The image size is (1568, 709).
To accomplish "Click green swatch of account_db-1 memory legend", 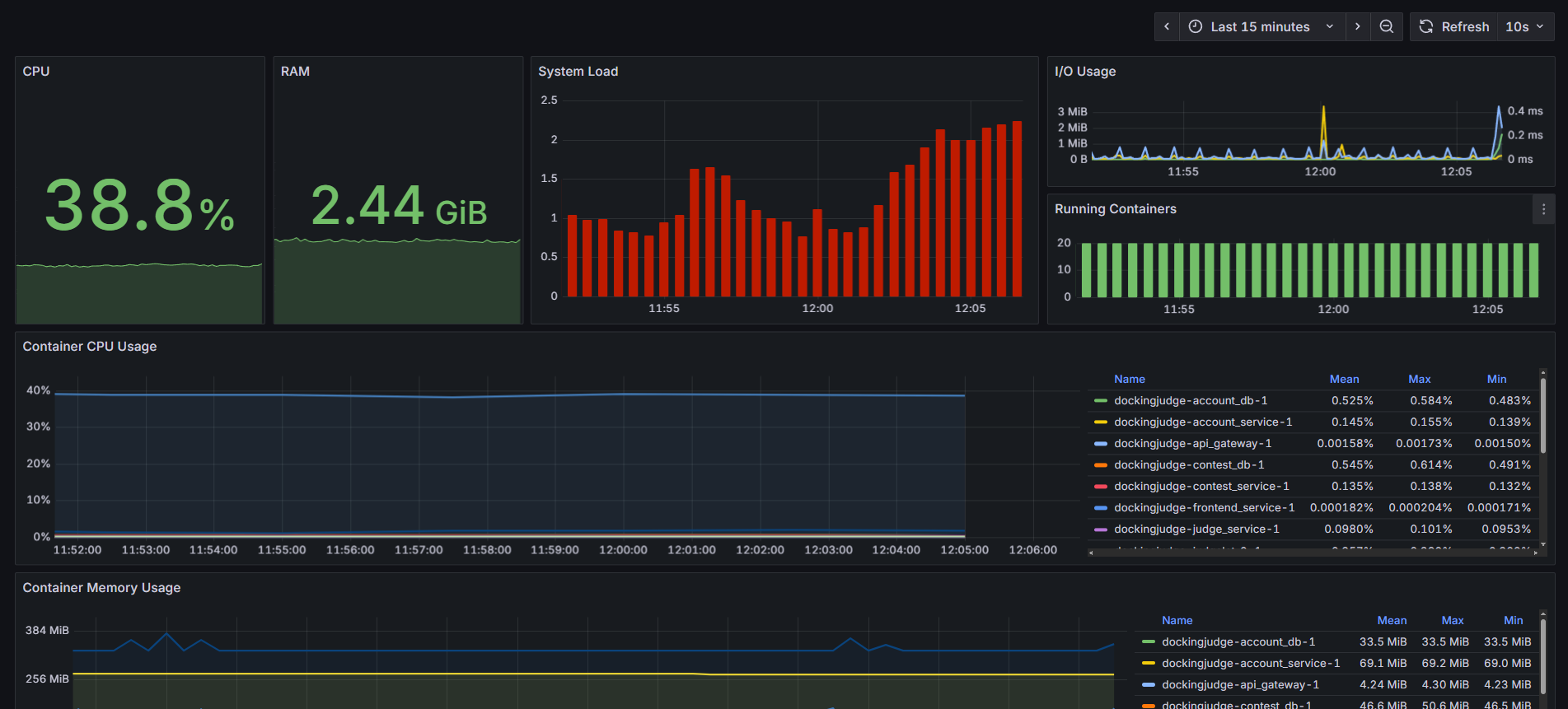I will point(1148,642).
